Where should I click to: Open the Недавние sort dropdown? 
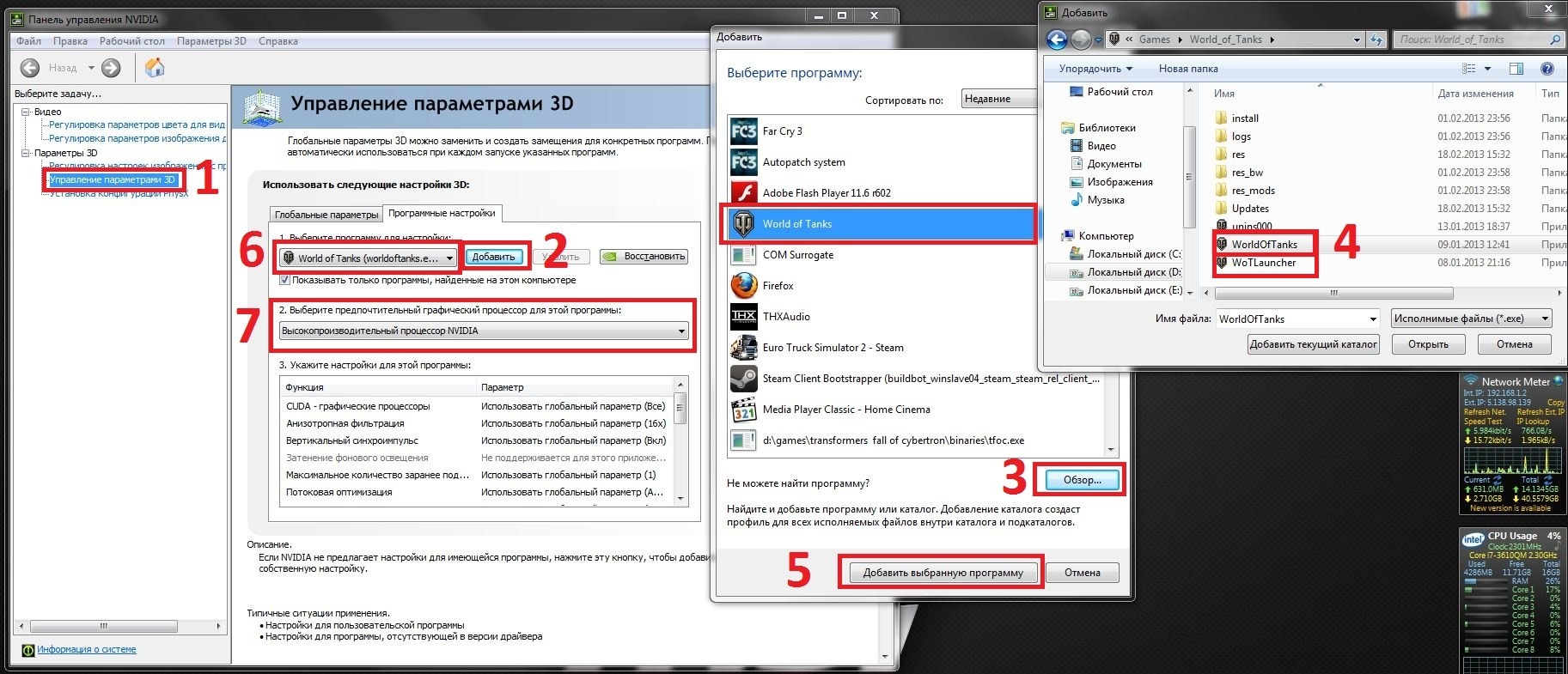click(999, 99)
